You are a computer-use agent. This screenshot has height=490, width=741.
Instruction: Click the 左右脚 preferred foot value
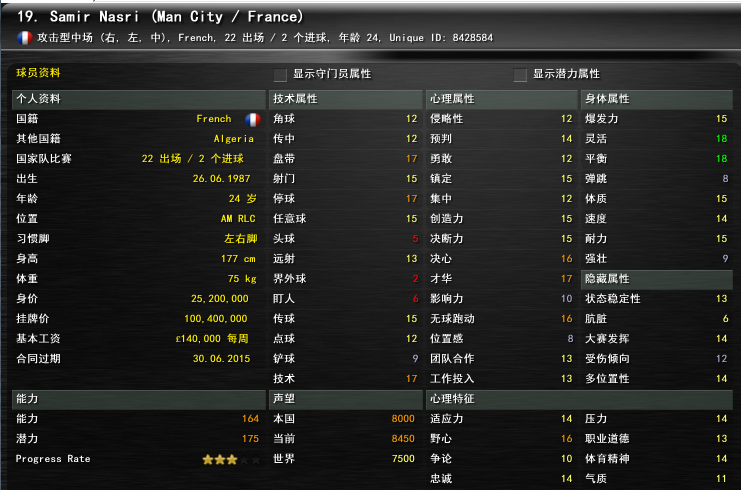241,239
